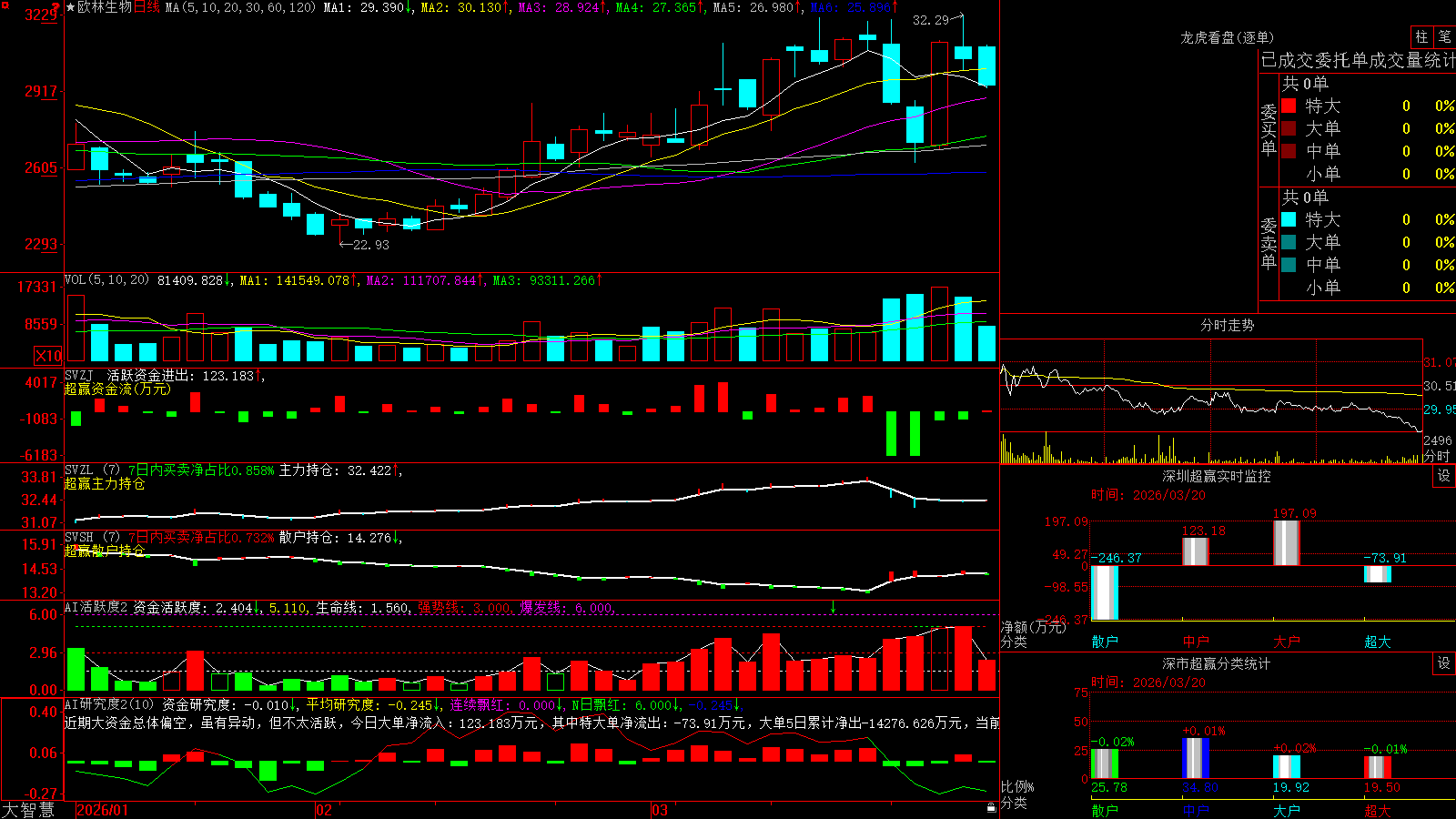This screenshot has height=819, width=1456.
Task: Click the 爆发线: 6.000 label
Action: click(567, 608)
